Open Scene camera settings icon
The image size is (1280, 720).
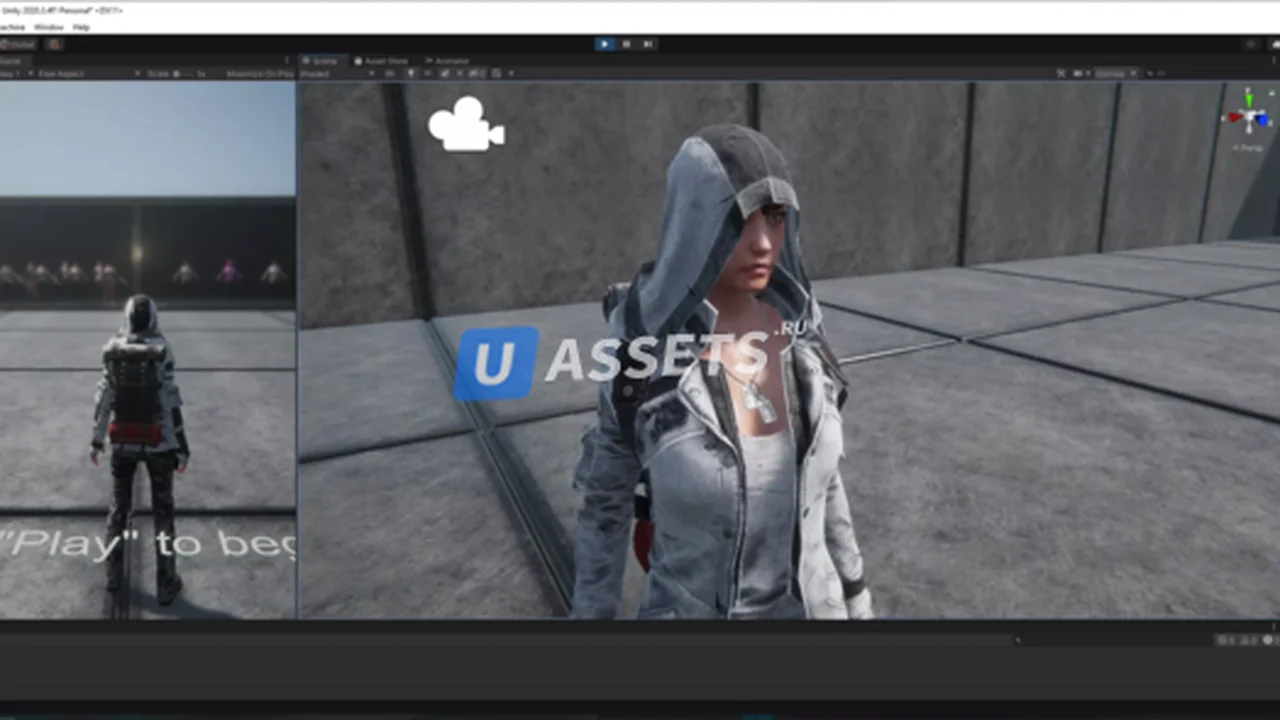pos(1080,73)
